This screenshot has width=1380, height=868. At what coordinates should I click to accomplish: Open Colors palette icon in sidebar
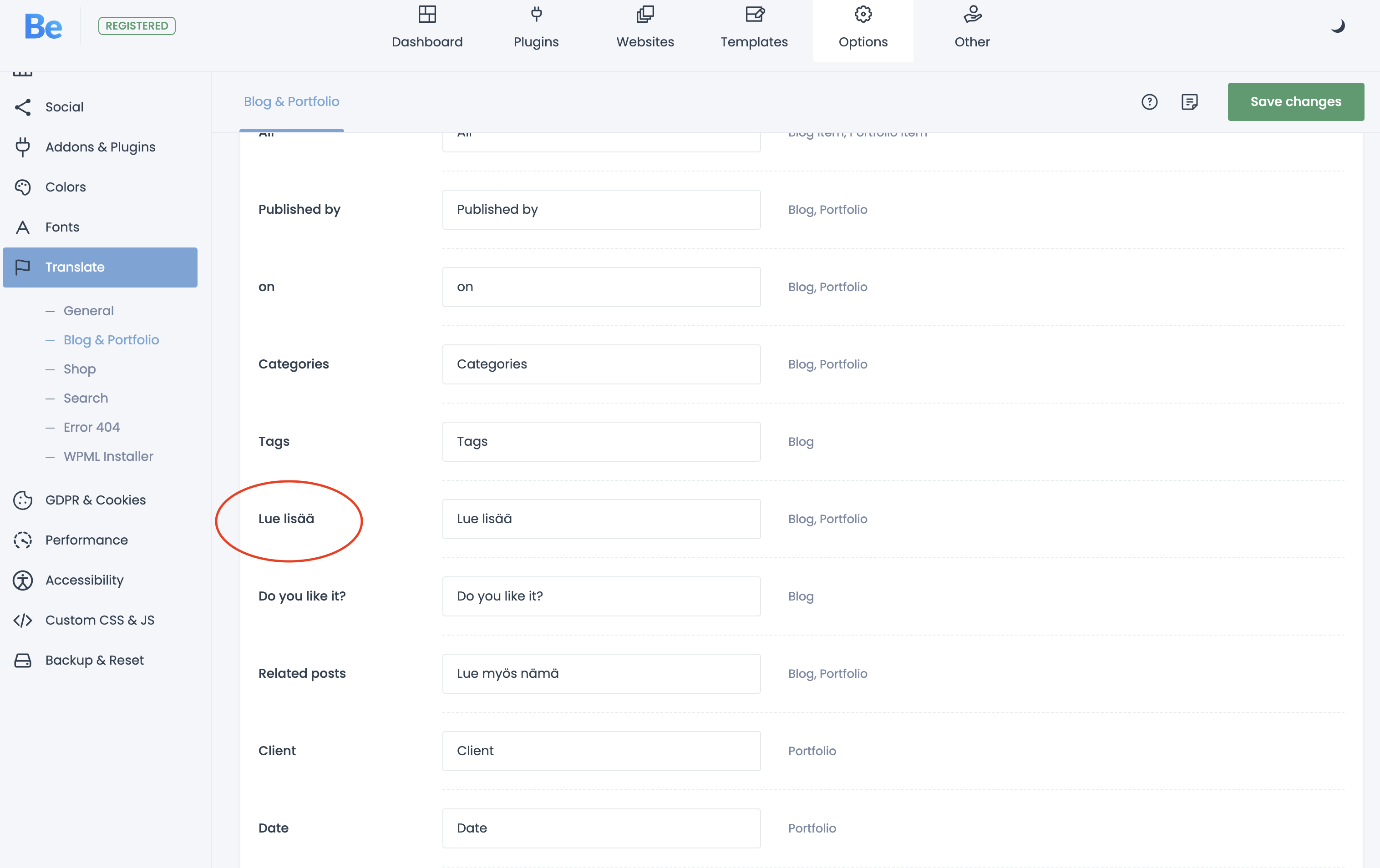click(23, 187)
